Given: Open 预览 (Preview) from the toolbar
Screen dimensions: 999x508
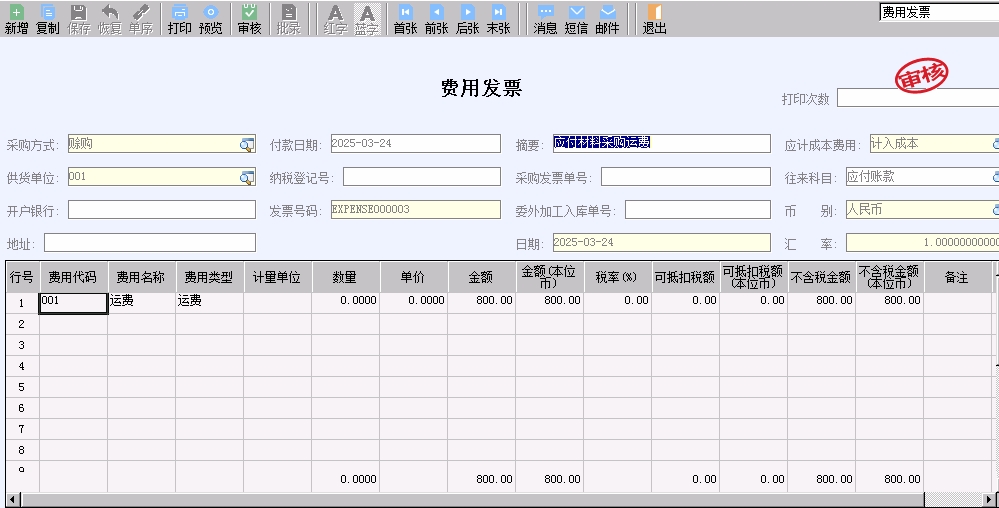Looking at the screenshot, I should tap(211, 19).
